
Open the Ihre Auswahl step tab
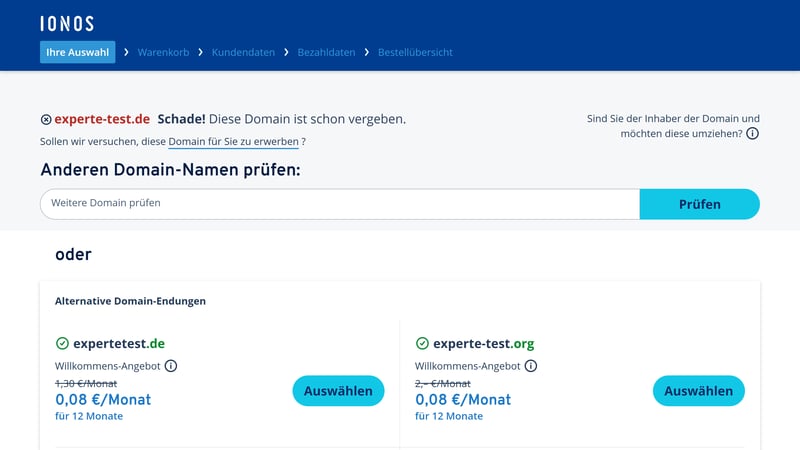pyautogui.click(x=77, y=52)
